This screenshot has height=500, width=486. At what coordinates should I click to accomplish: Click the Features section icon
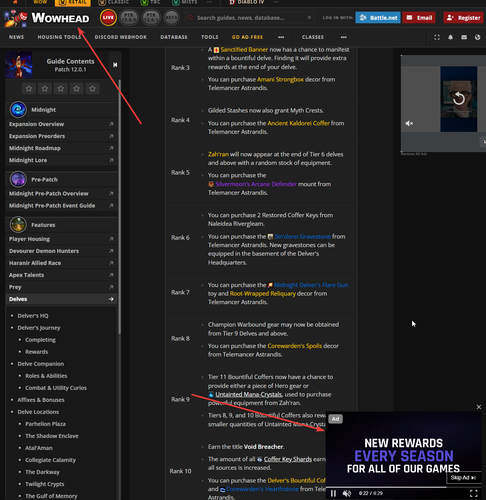(x=18, y=225)
